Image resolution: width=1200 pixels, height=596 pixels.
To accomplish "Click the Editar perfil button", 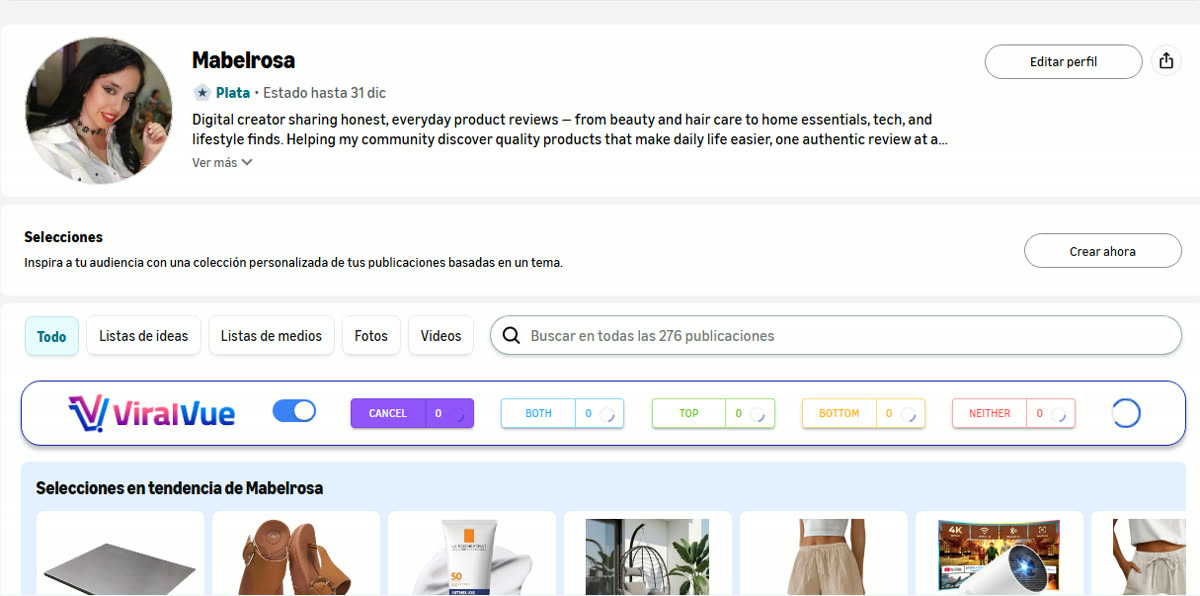I will (x=1063, y=61).
